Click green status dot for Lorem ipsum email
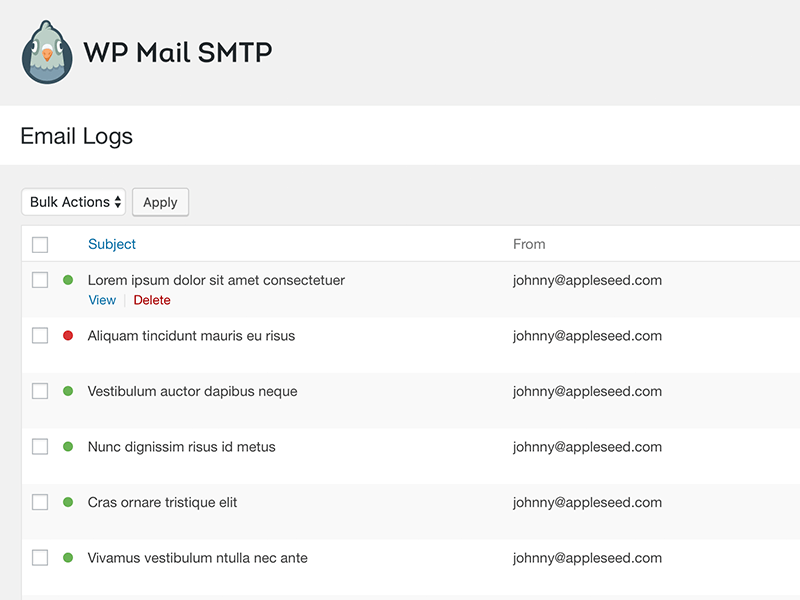The image size is (800, 600). click(x=68, y=280)
